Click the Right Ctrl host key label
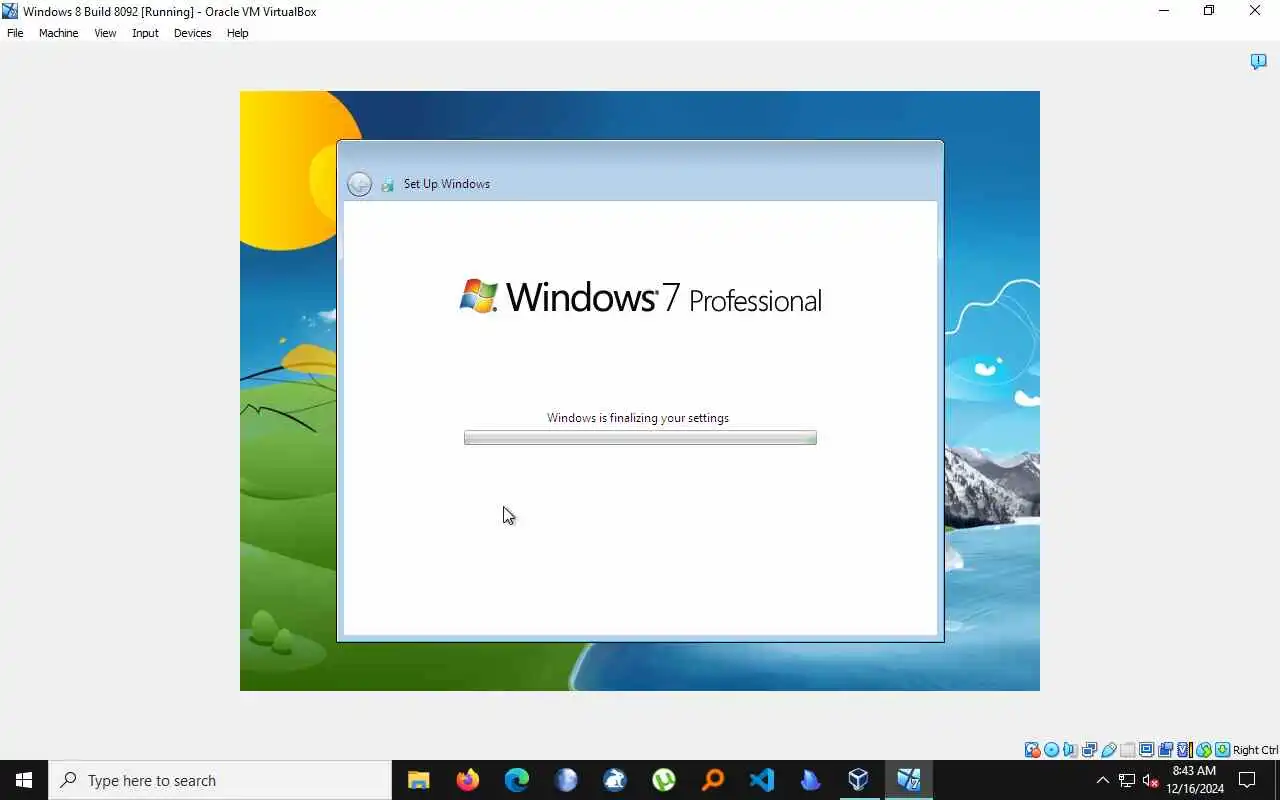1280x800 pixels. tap(1255, 750)
